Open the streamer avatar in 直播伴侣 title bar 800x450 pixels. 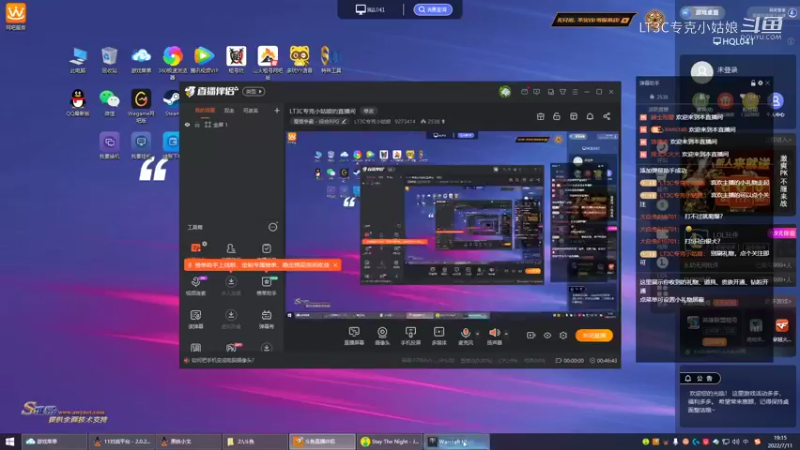(x=505, y=92)
